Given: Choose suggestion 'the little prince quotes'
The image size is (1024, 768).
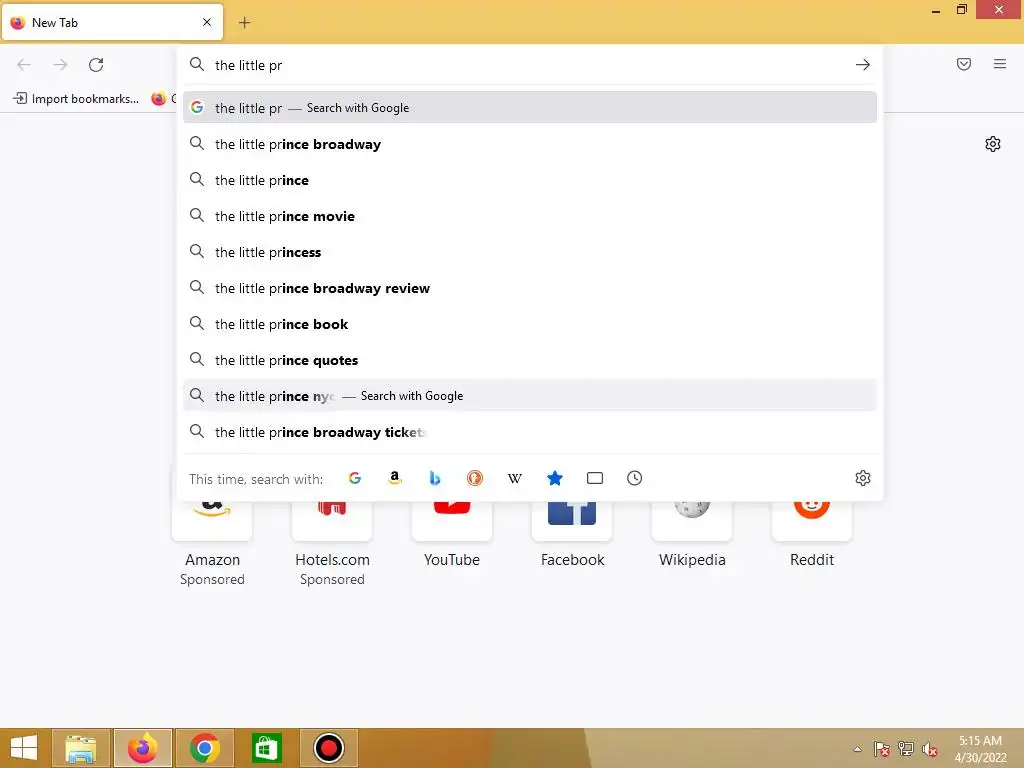Looking at the screenshot, I should coord(530,360).
